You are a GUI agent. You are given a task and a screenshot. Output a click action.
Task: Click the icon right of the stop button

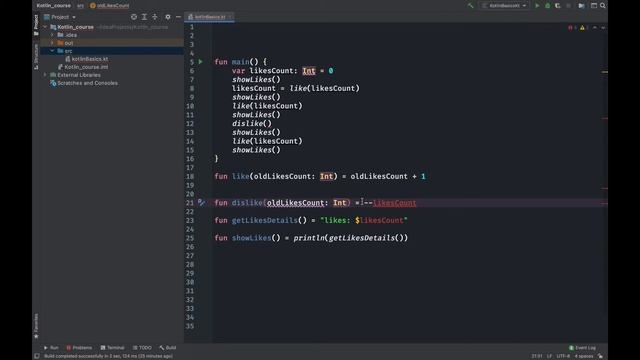pyautogui.click(x=581, y=6)
